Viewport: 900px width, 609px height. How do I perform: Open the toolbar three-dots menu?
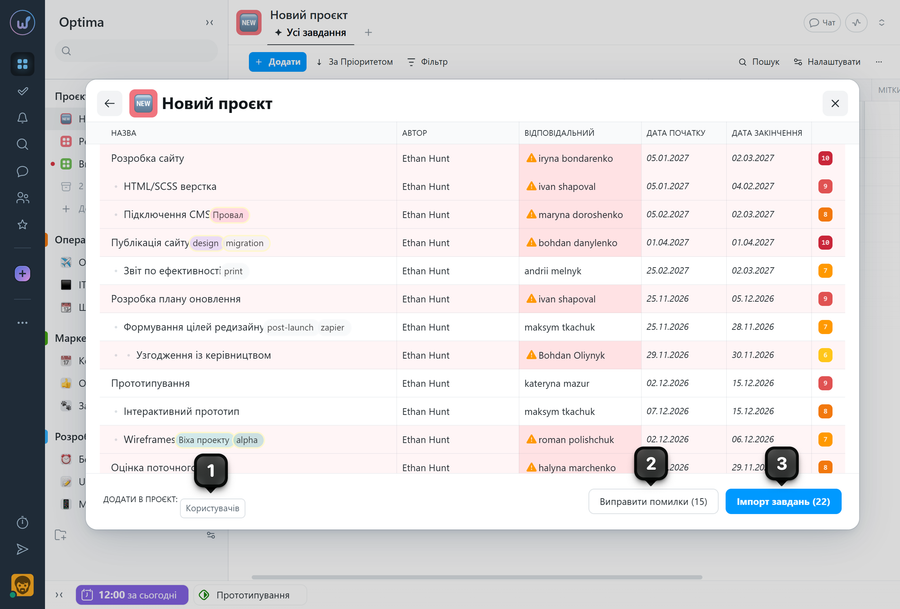[879, 62]
